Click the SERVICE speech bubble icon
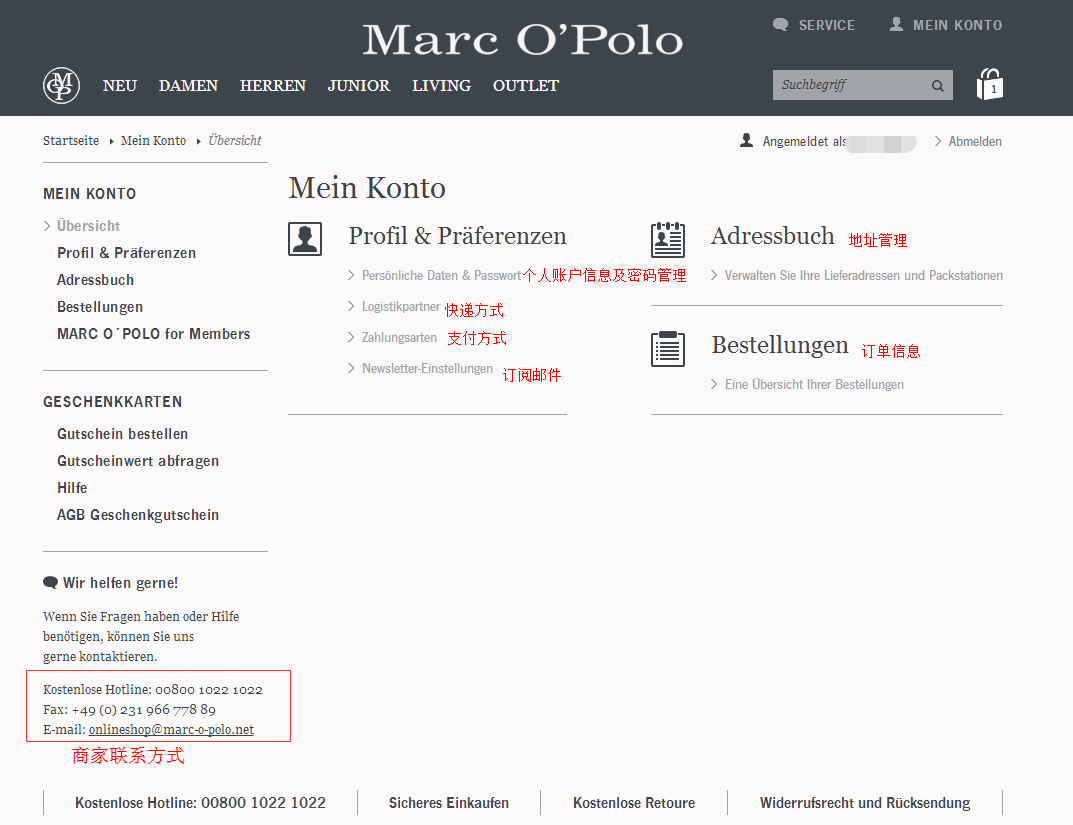This screenshot has height=825, width=1073. [x=781, y=25]
